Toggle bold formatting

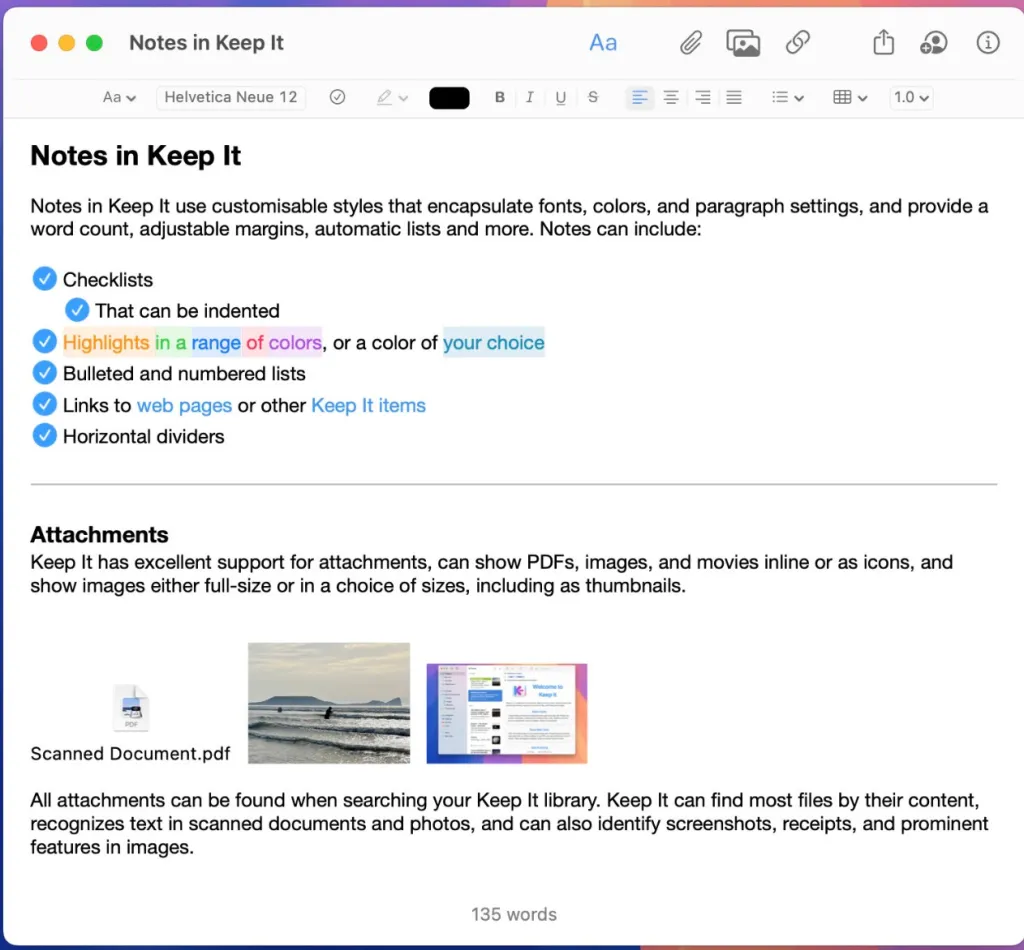(x=500, y=97)
